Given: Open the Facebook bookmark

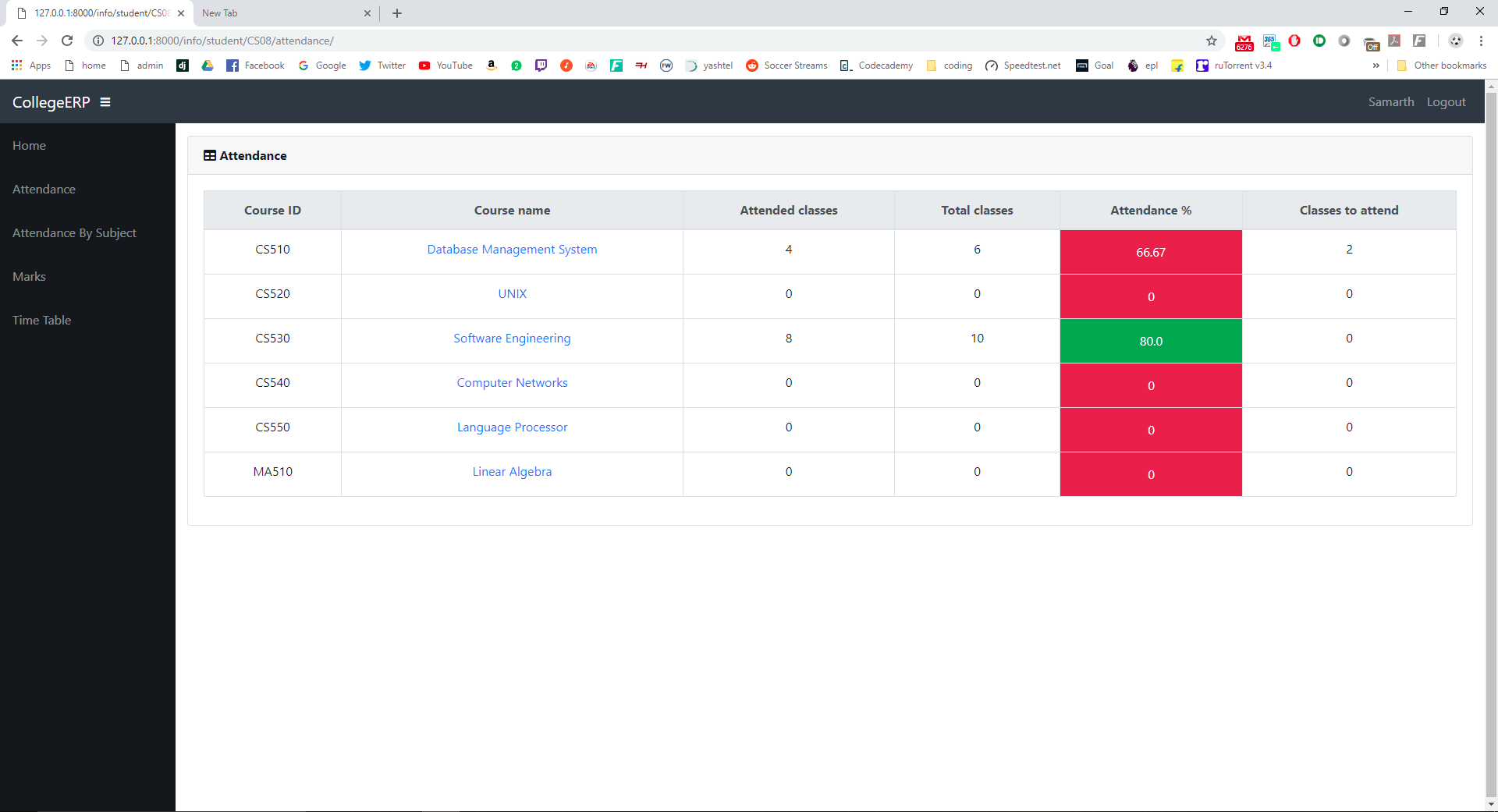Looking at the screenshot, I should point(256,66).
